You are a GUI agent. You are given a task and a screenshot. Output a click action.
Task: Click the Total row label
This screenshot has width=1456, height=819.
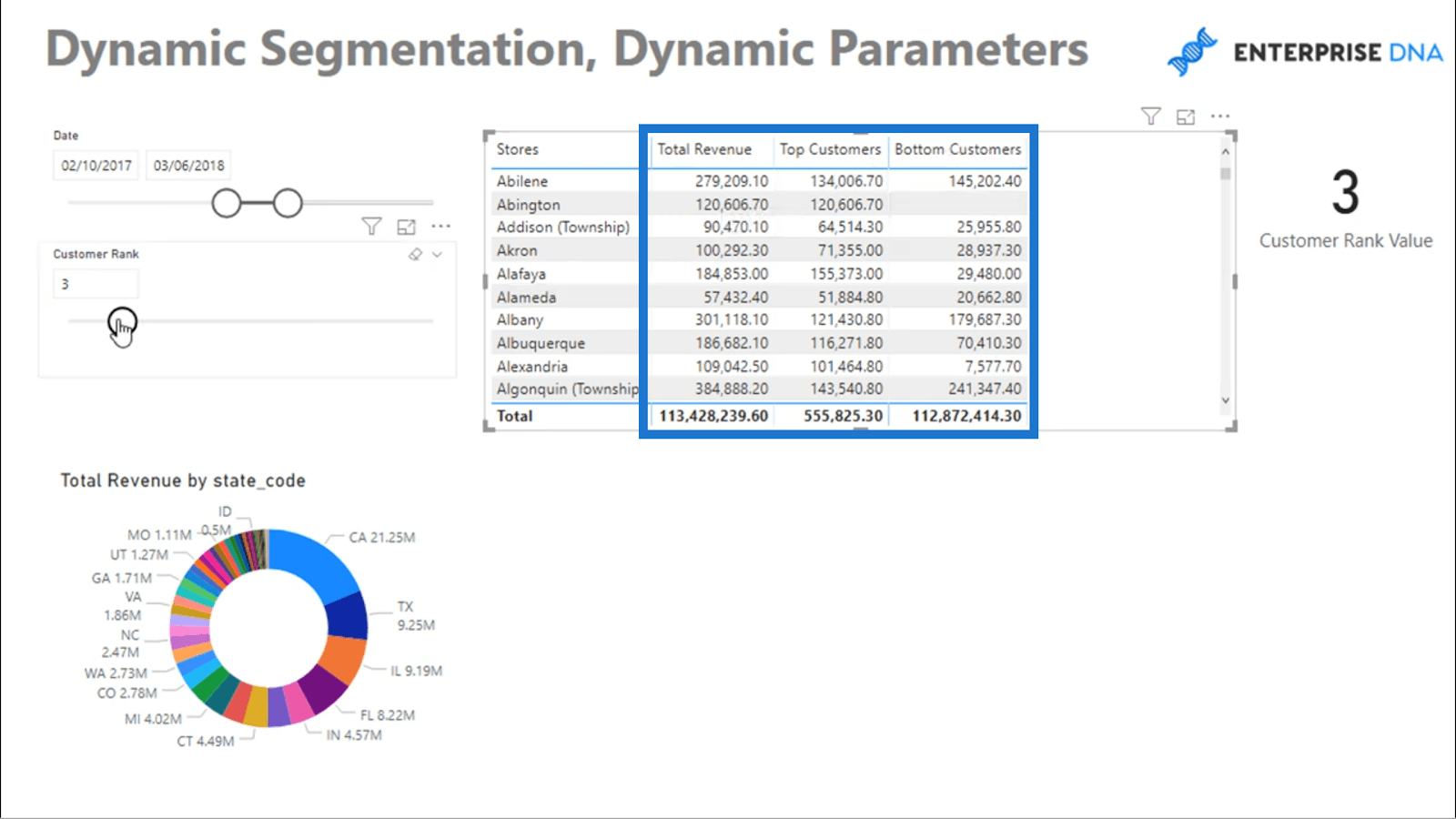(515, 416)
